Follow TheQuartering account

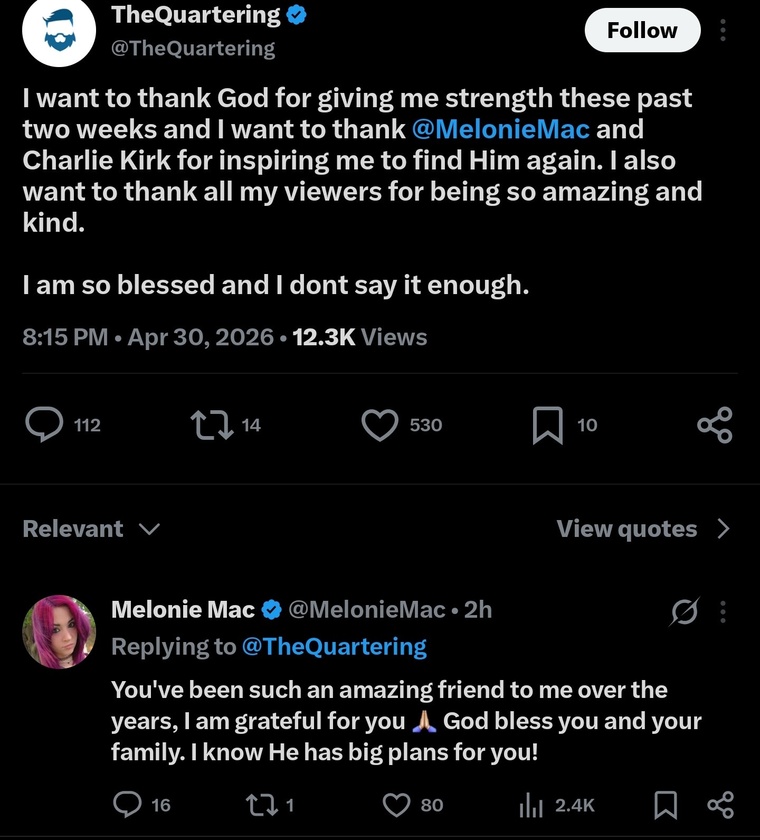point(642,30)
